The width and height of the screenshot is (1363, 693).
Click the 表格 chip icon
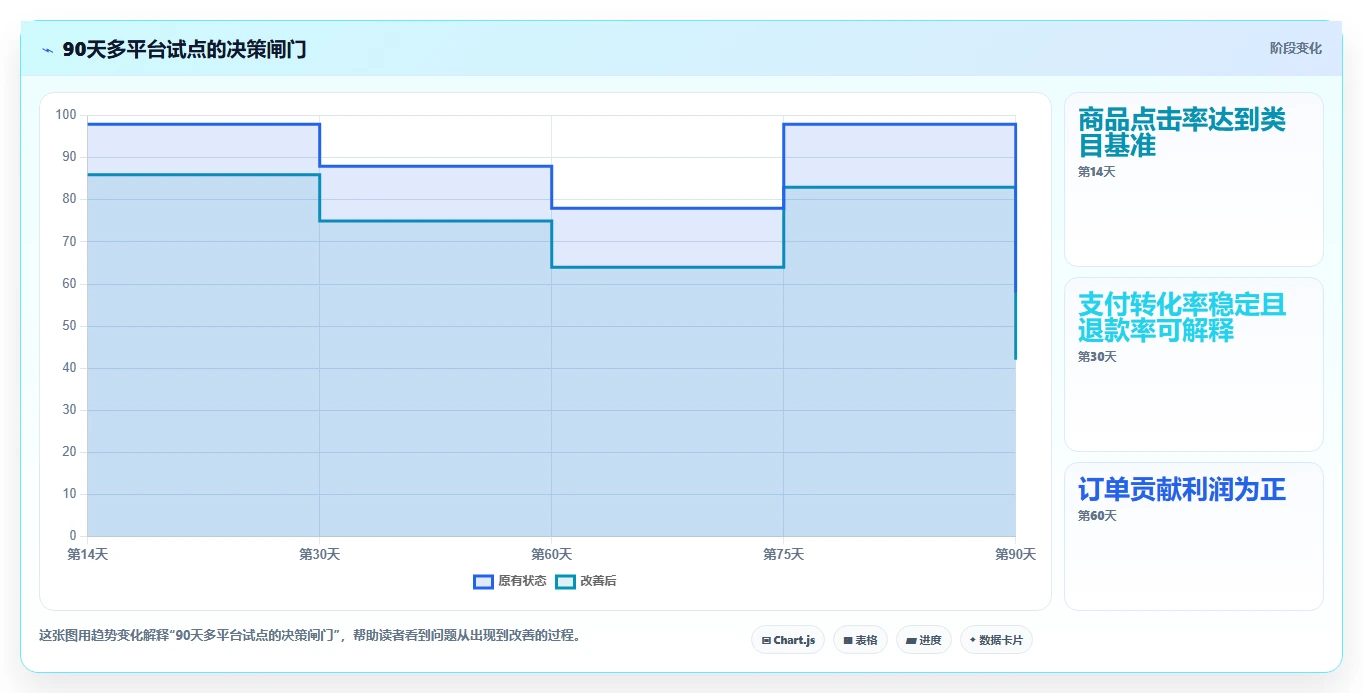(x=848, y=640)
